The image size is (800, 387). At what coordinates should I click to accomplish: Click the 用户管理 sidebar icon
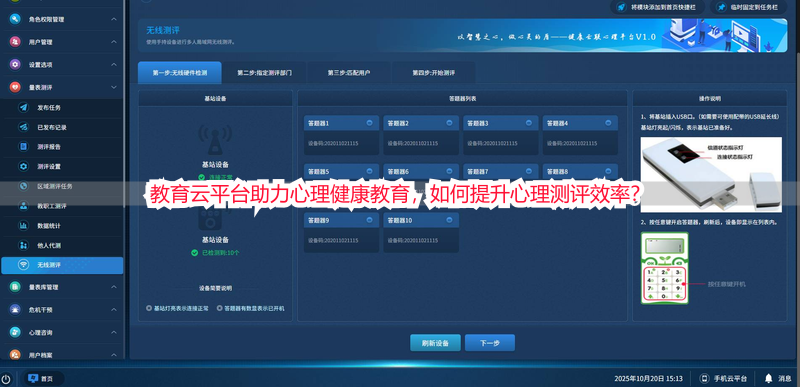15,42
